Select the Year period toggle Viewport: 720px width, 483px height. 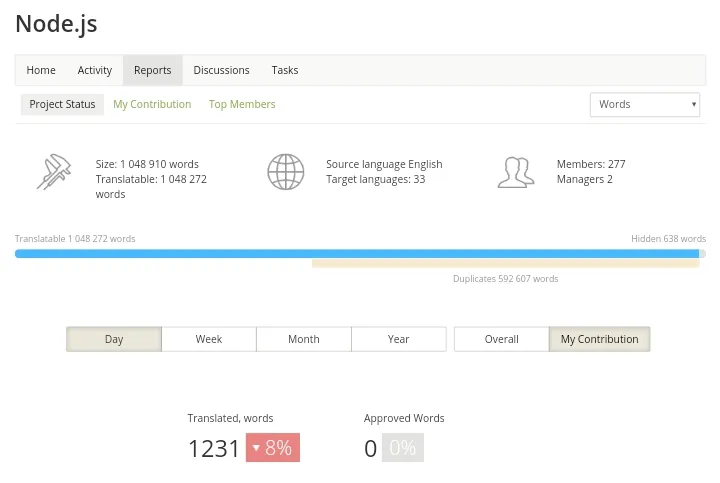tap(399, 339)
